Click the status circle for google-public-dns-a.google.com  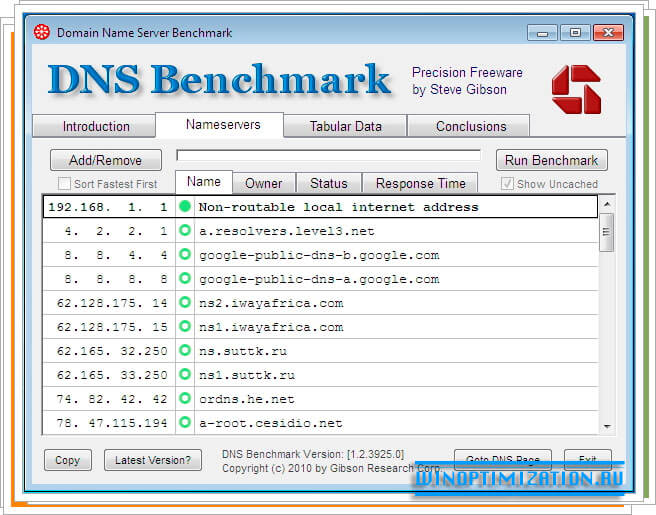(x=184, y=278)
